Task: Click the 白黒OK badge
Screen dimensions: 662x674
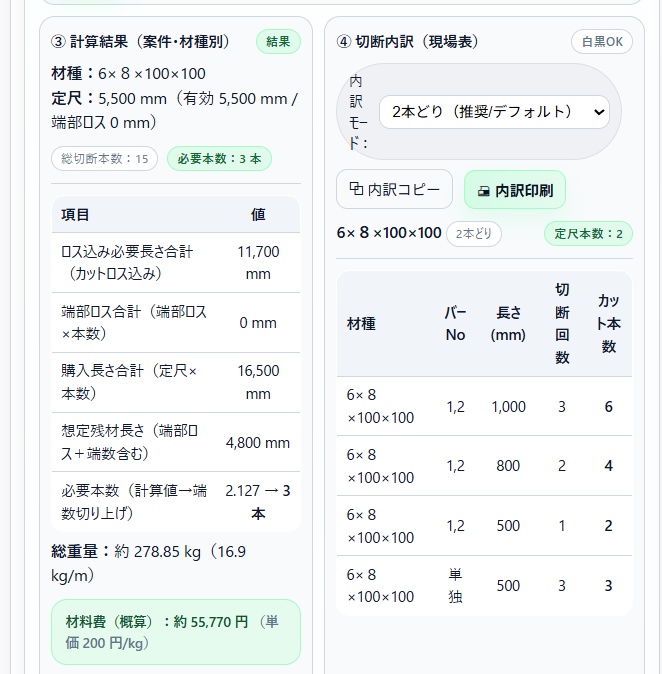Action: (602, 42)
